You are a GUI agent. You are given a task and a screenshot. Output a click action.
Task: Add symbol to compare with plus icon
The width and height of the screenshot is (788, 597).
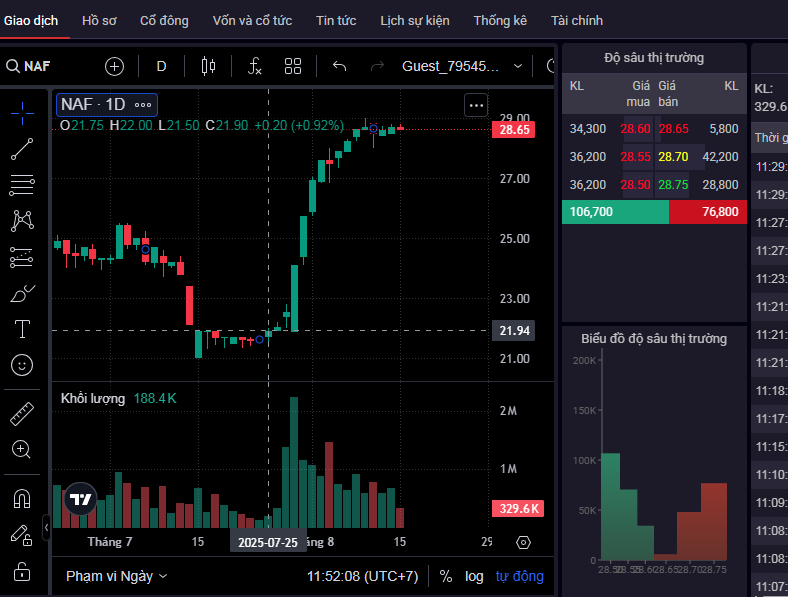pos(114,66)
